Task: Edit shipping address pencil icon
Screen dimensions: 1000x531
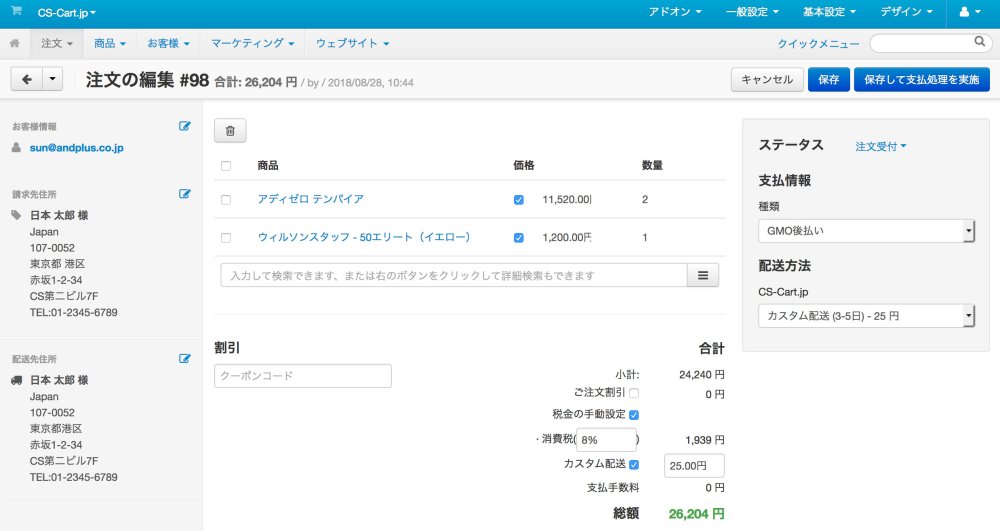Action: [x=184, y=359]
